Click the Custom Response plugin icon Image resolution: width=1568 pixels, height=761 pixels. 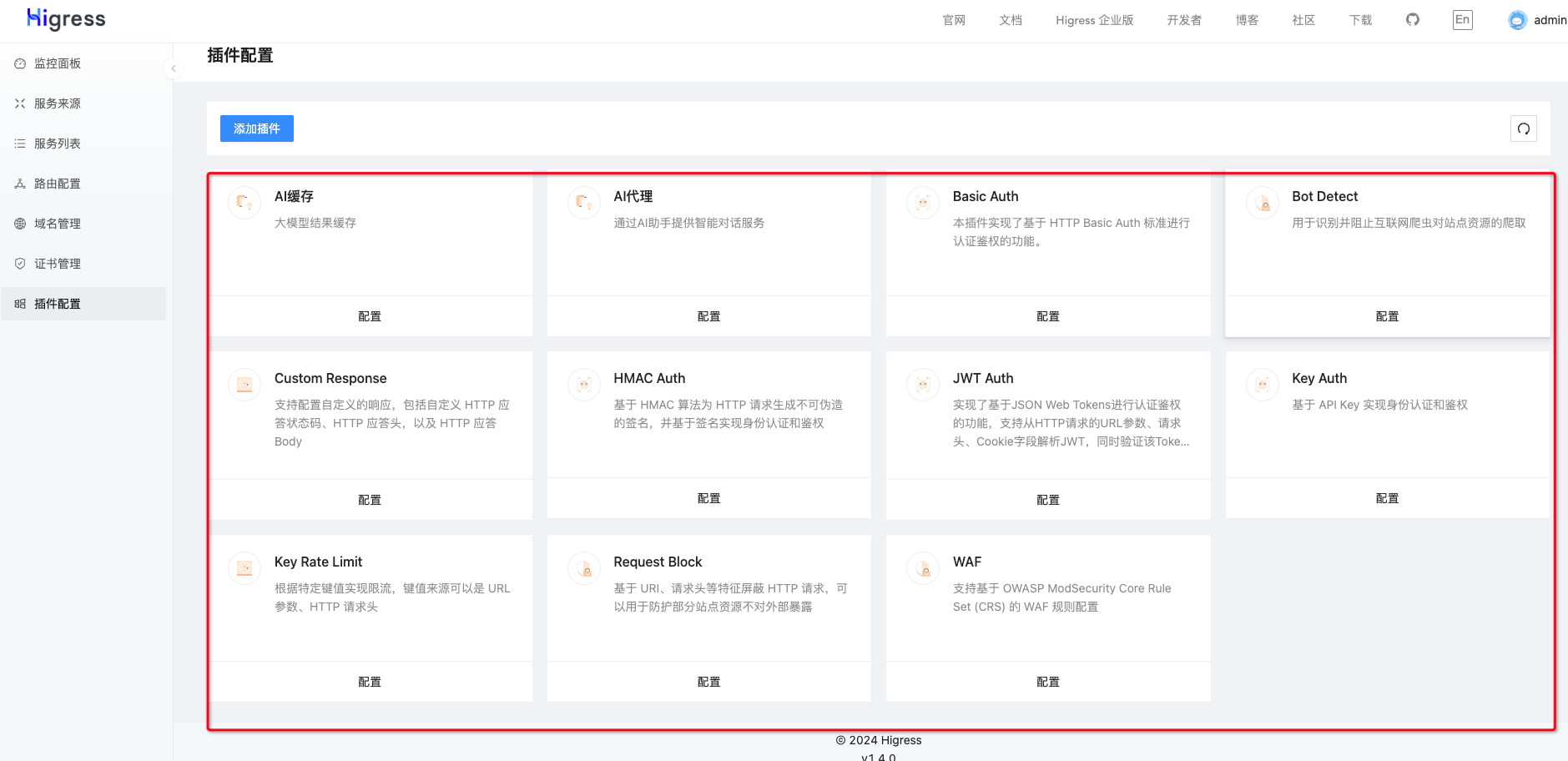pos(245,385)
